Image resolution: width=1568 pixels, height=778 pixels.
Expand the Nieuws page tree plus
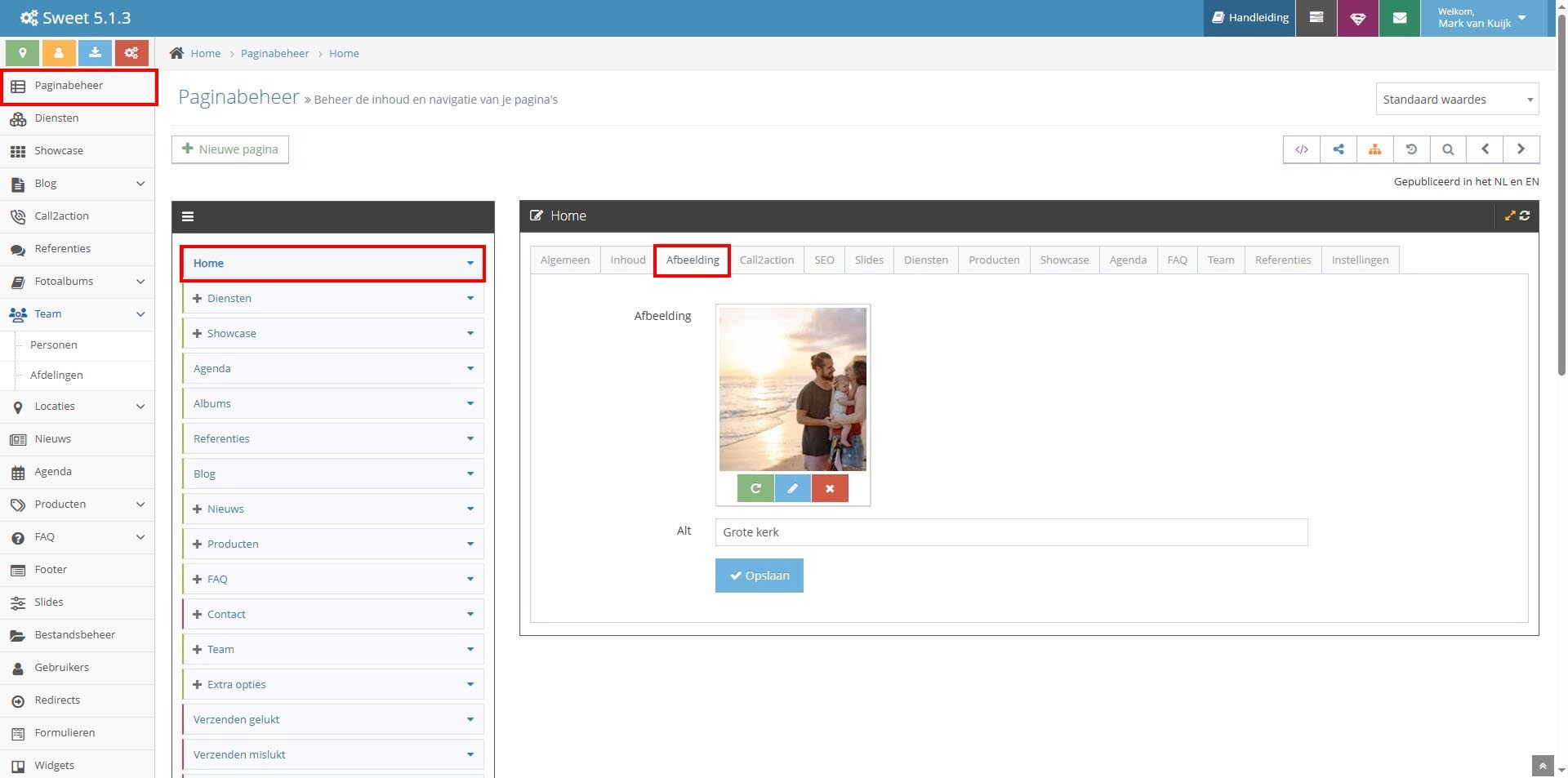[x=197, y=509]
